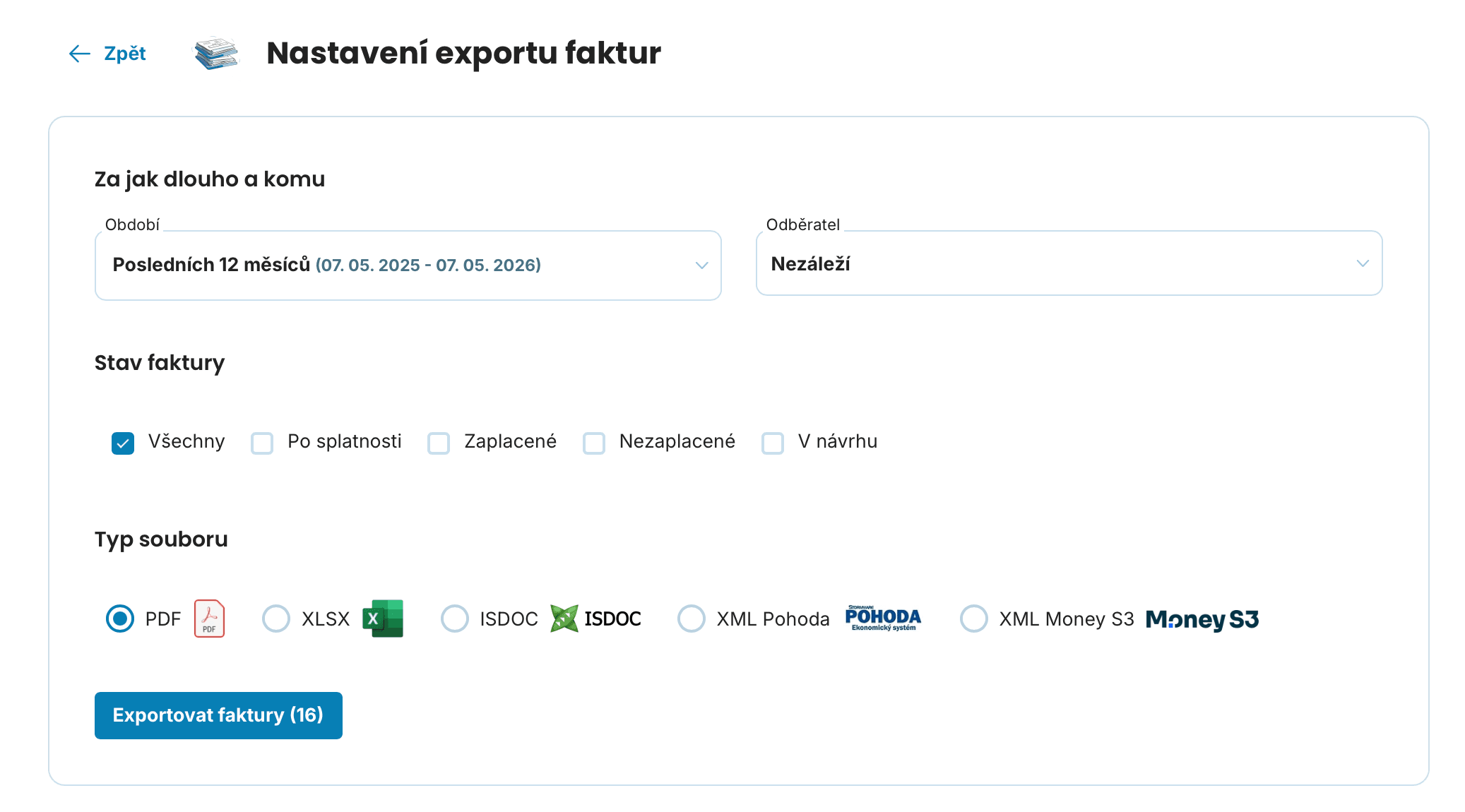1465x812 pixels.
Task: Check the Po splatnosti checkbox
Action: [262, 443]
